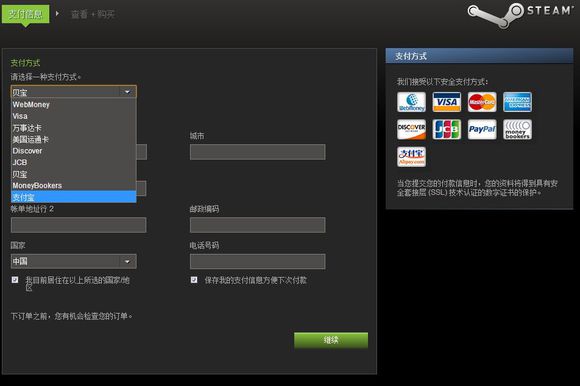Click the 城市 city input field
Viewport: 580px width, 386px height.
click(257, 152)
